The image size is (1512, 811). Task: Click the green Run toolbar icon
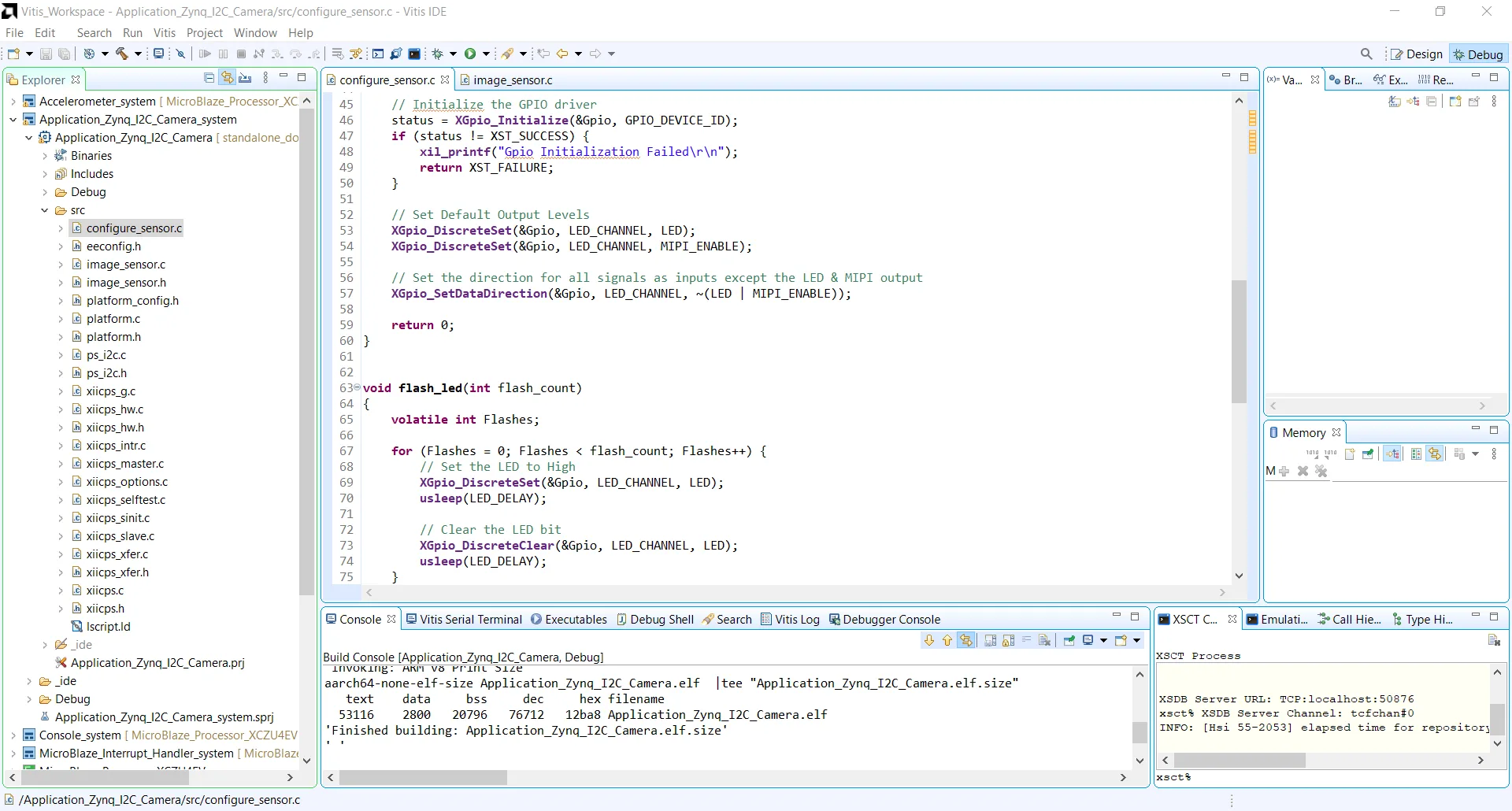(470, 54)
